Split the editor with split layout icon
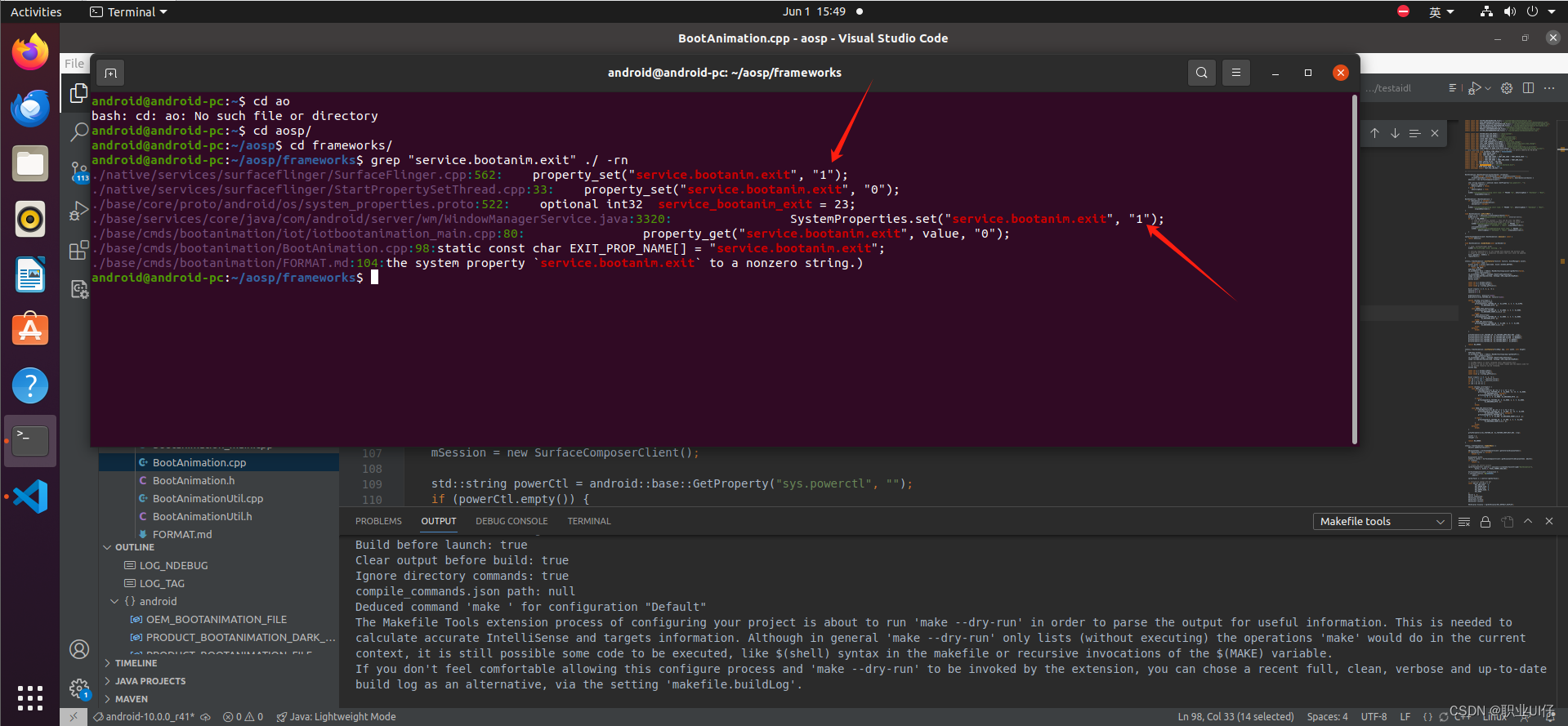Screen dimensions: 1568x726 tap(1528, 88)
